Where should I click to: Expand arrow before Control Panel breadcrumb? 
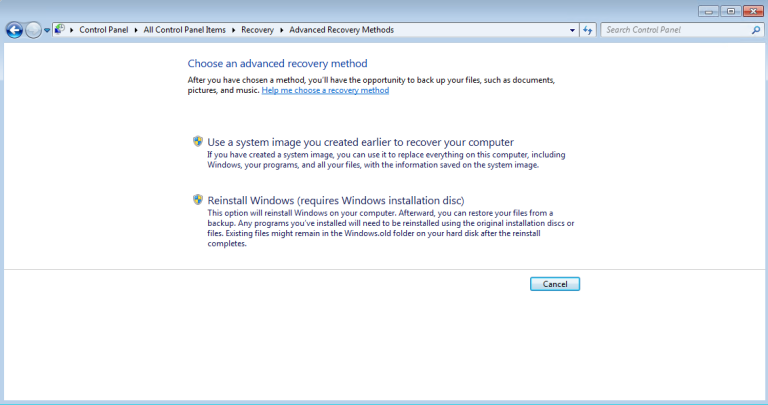pos(72,30)
